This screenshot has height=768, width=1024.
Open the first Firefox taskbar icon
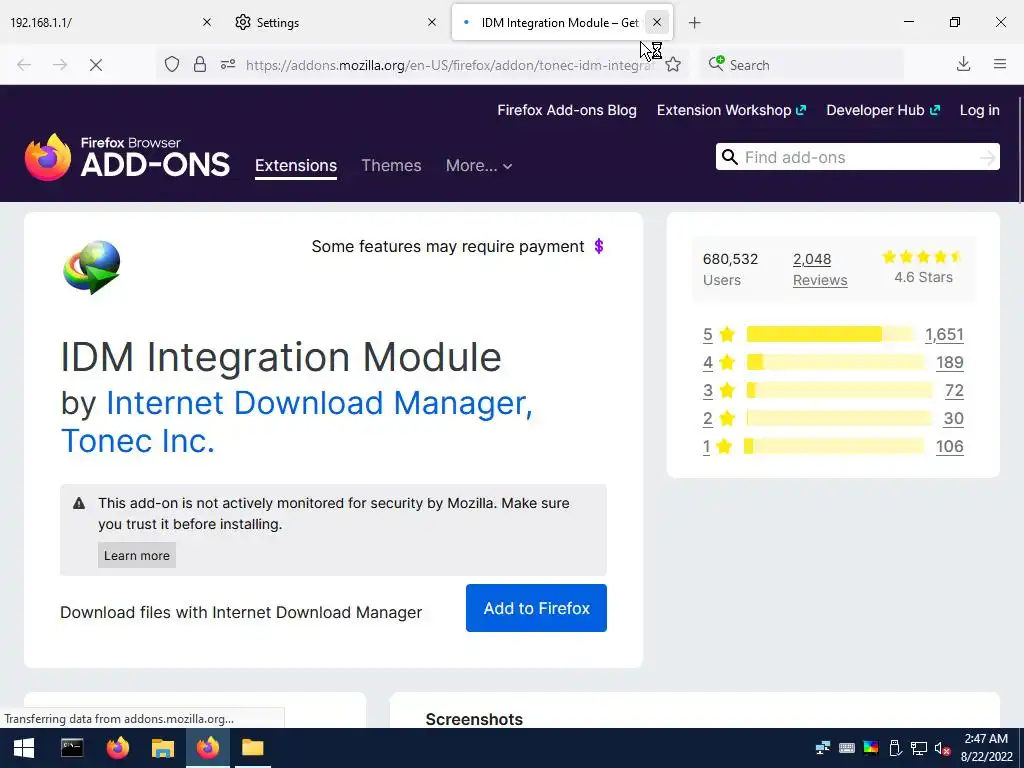point(118,748)
